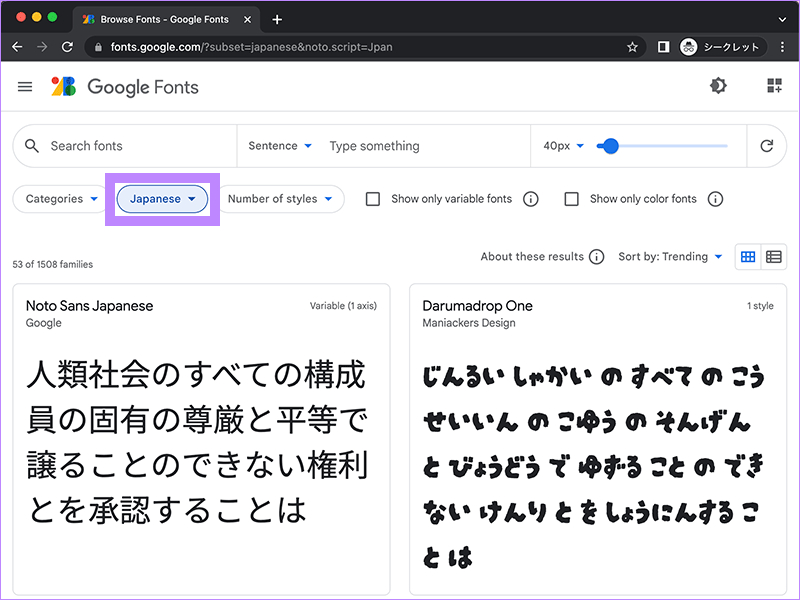The image size is (800, 600).
Task: Adjust the font size slider handle
Action: click(610, 146)
